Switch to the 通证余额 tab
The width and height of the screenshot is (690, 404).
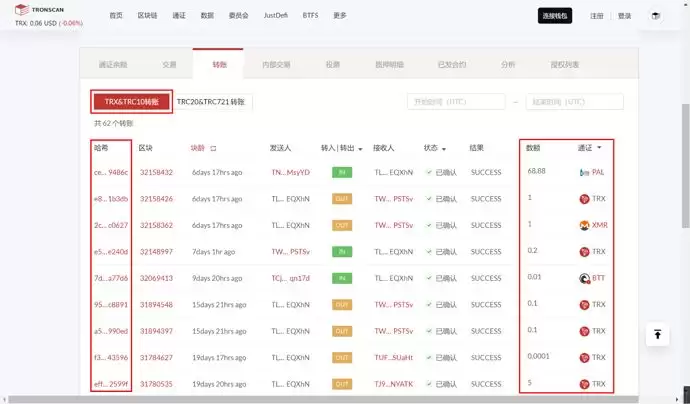point(113,65)
